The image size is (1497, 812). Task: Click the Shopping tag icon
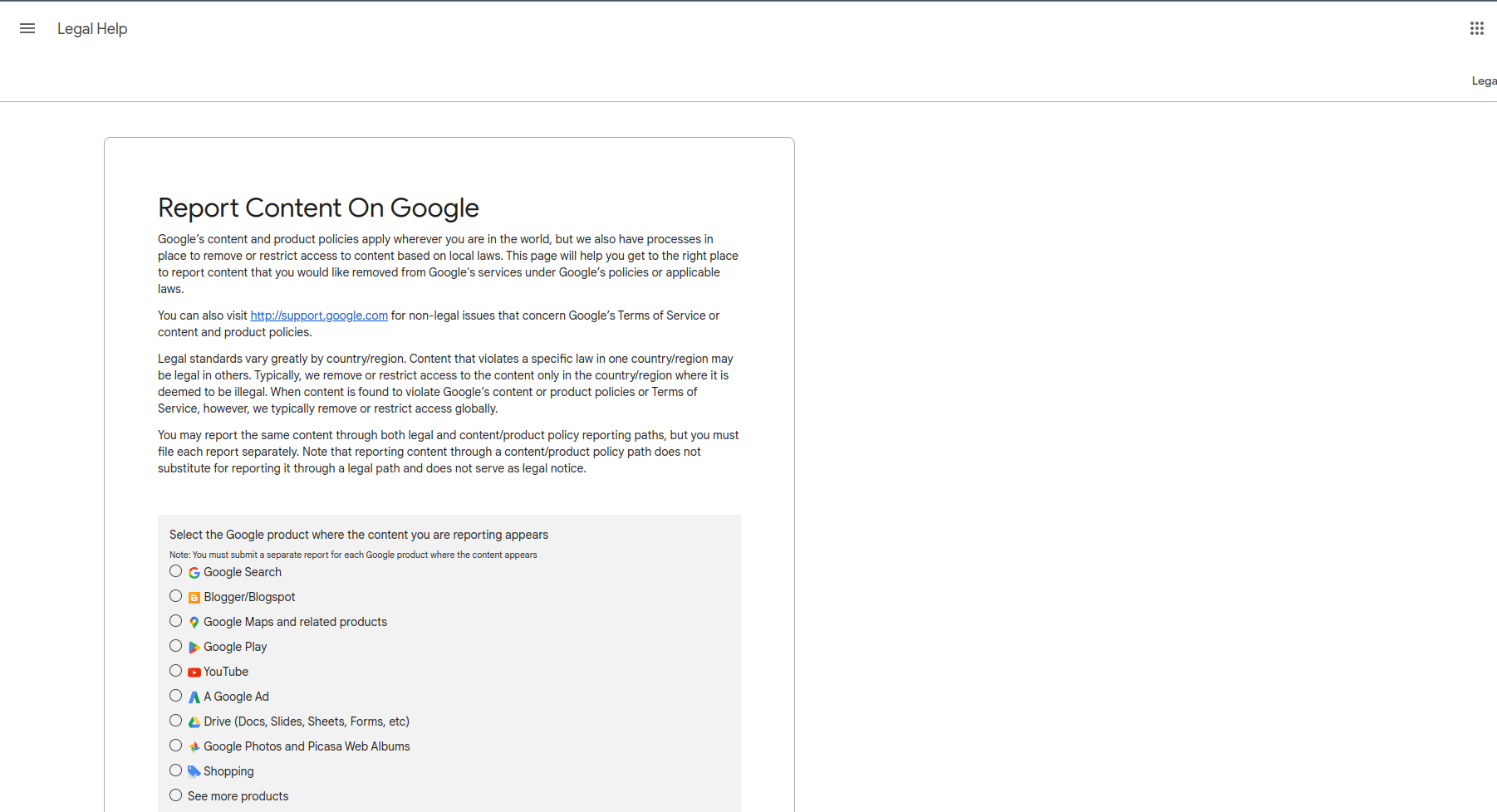point(194,771)
